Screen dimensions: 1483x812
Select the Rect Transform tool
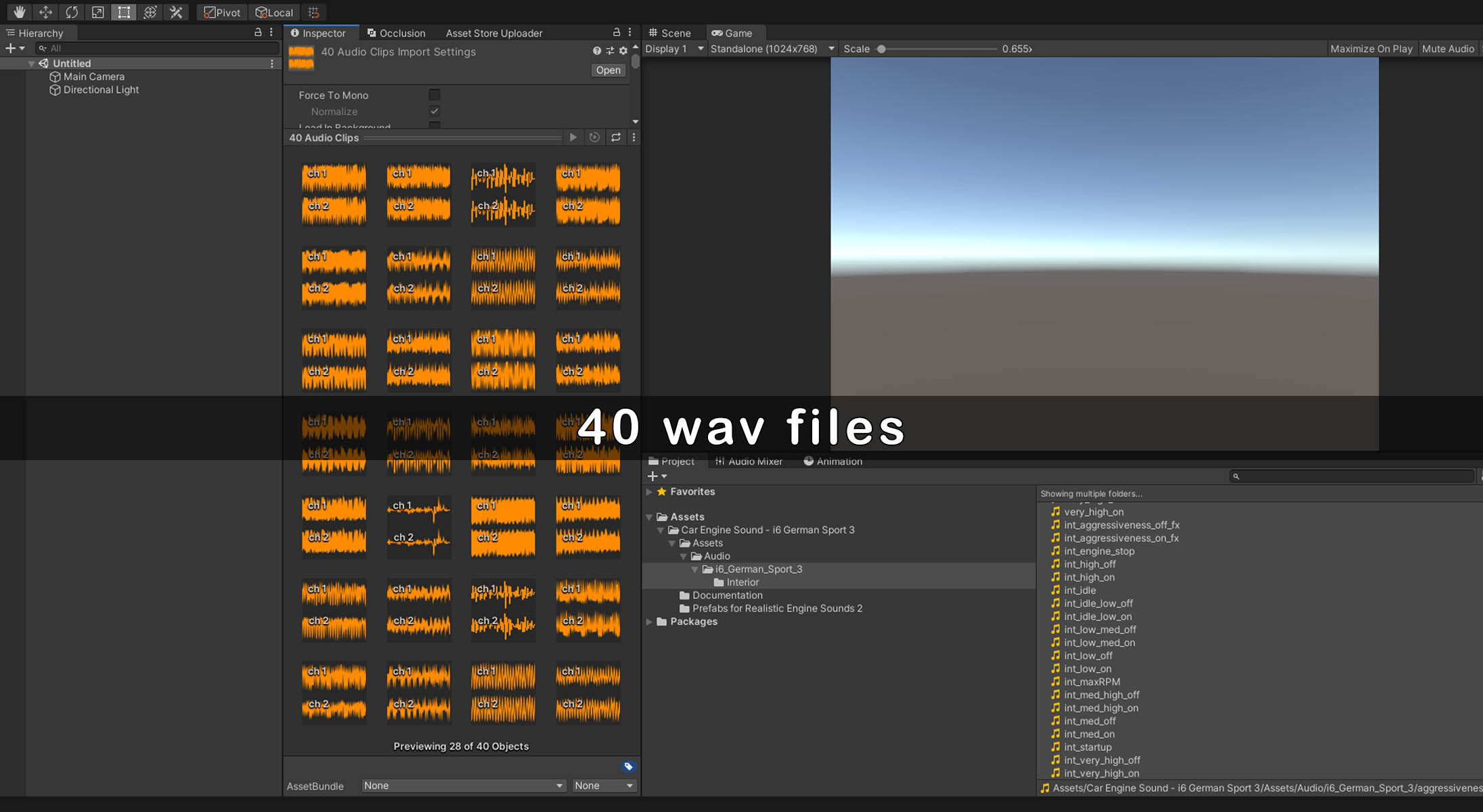pyautogui.click(x=124, y=12)
